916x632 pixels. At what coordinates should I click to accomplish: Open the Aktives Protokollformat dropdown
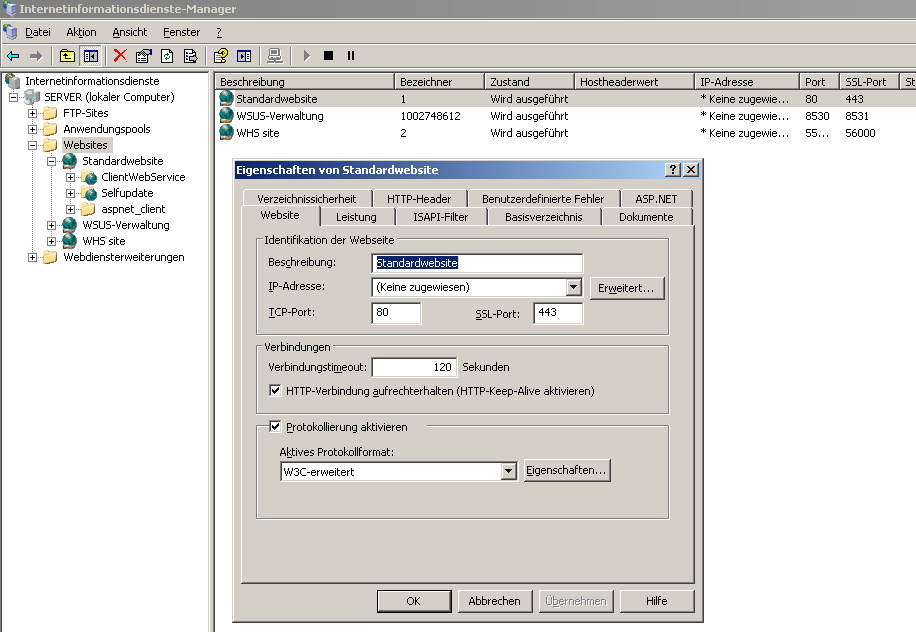click(x=508, y=471)
